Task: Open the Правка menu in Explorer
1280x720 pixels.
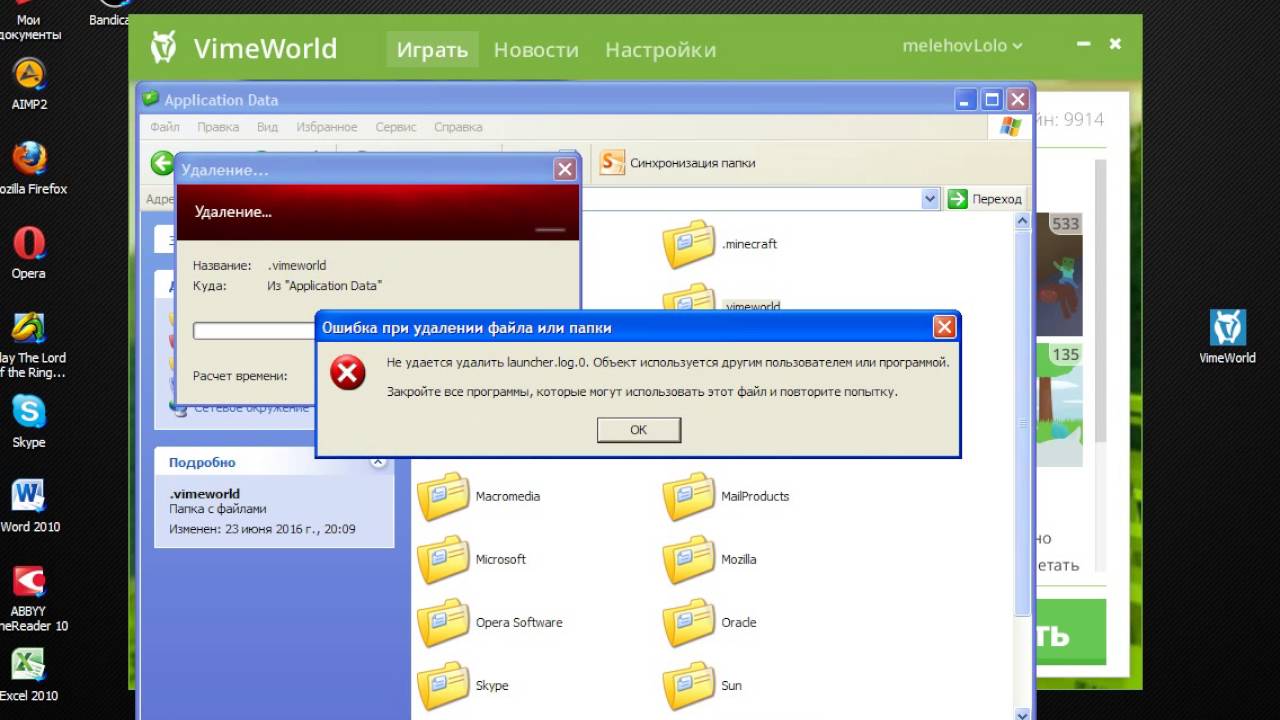Action: click(x=218, y=127)
